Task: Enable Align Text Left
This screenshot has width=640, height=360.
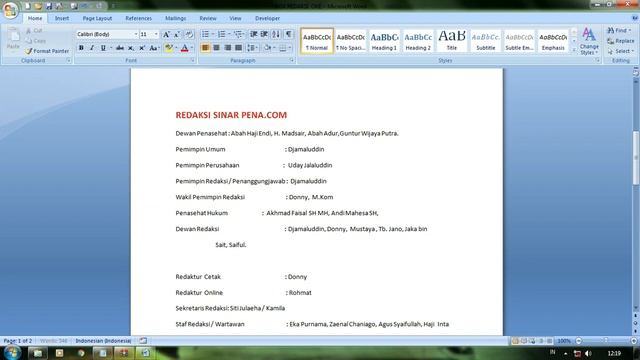Action: point(205,48)
